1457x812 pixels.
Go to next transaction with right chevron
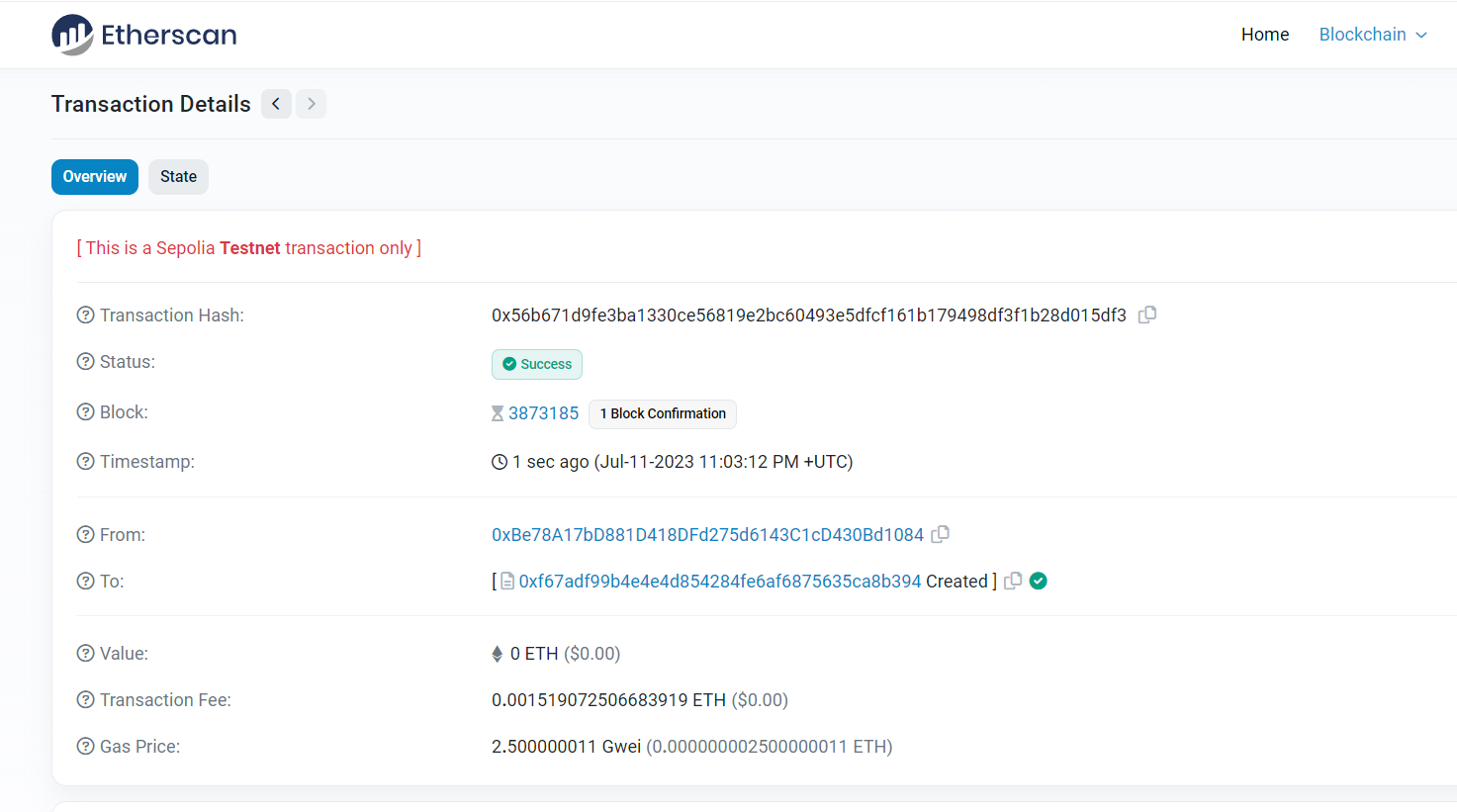[x=311, y=104]
